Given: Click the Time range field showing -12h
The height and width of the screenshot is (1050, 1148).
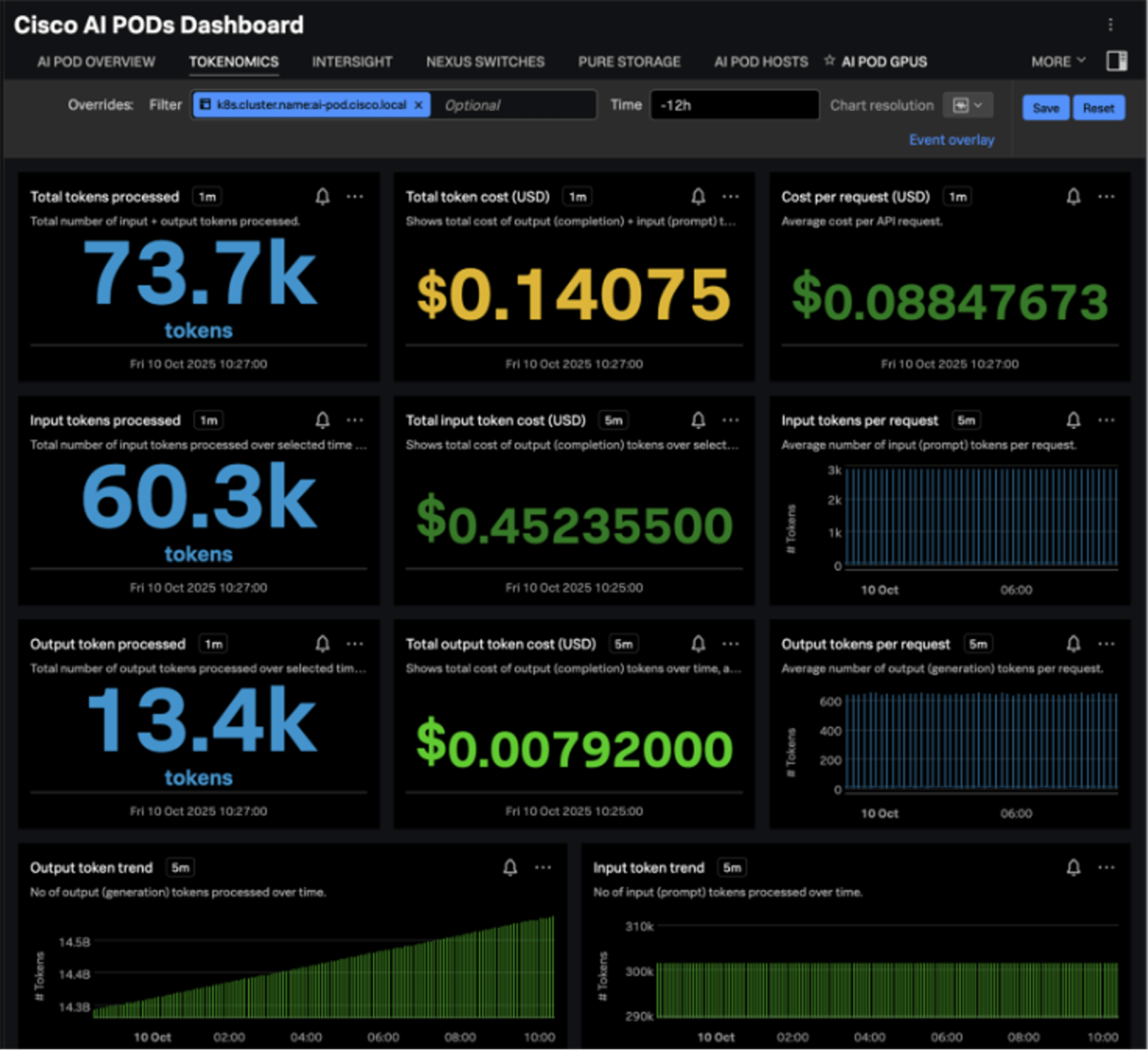Looking at the screenshot, I should tap(733, 105).
